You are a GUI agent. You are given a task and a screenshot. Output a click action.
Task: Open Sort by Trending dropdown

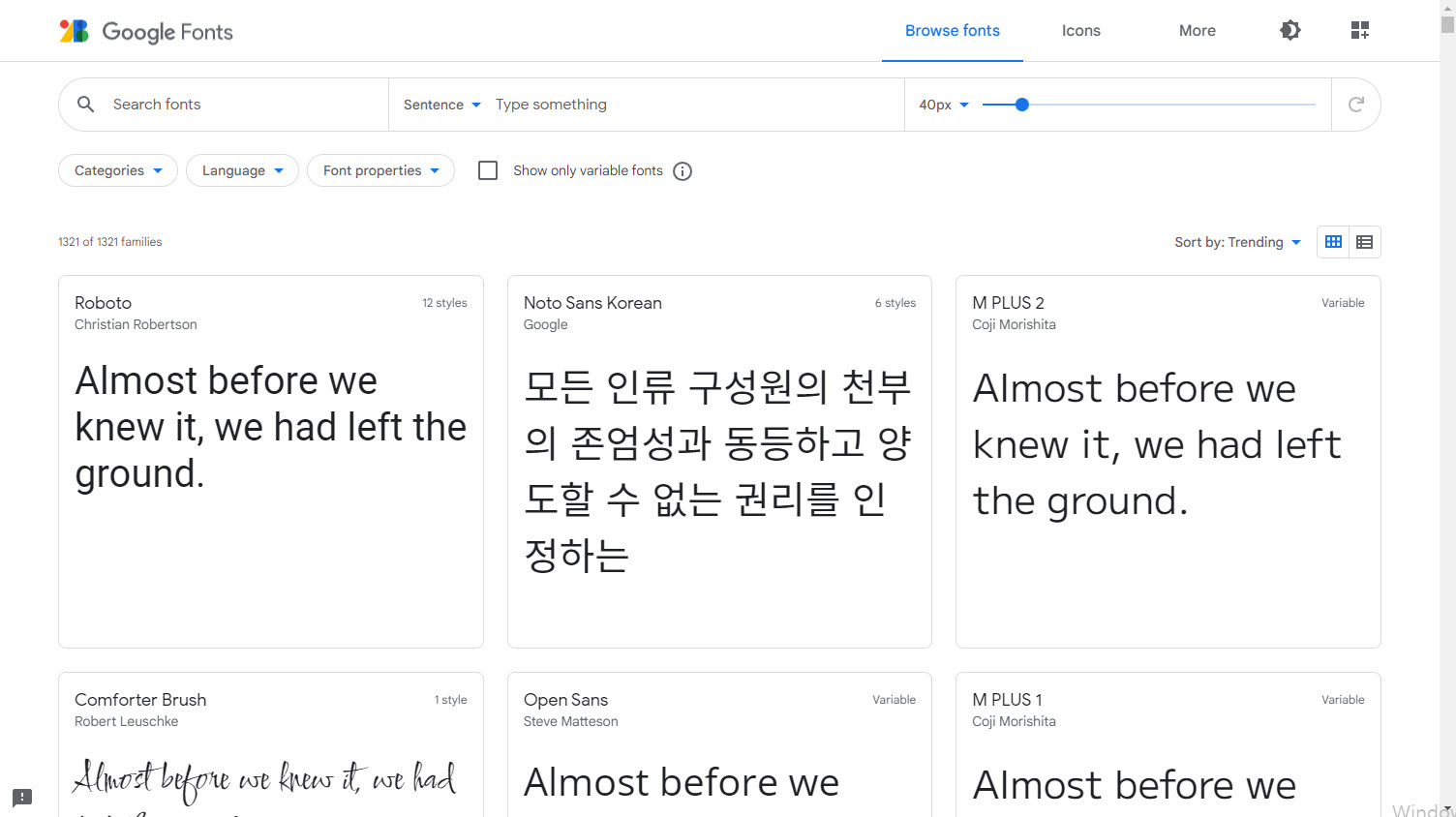coord(1237,242)
